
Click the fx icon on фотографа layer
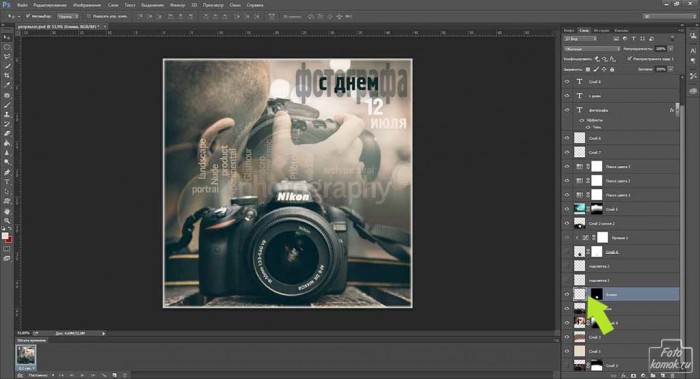coord(671,110)
